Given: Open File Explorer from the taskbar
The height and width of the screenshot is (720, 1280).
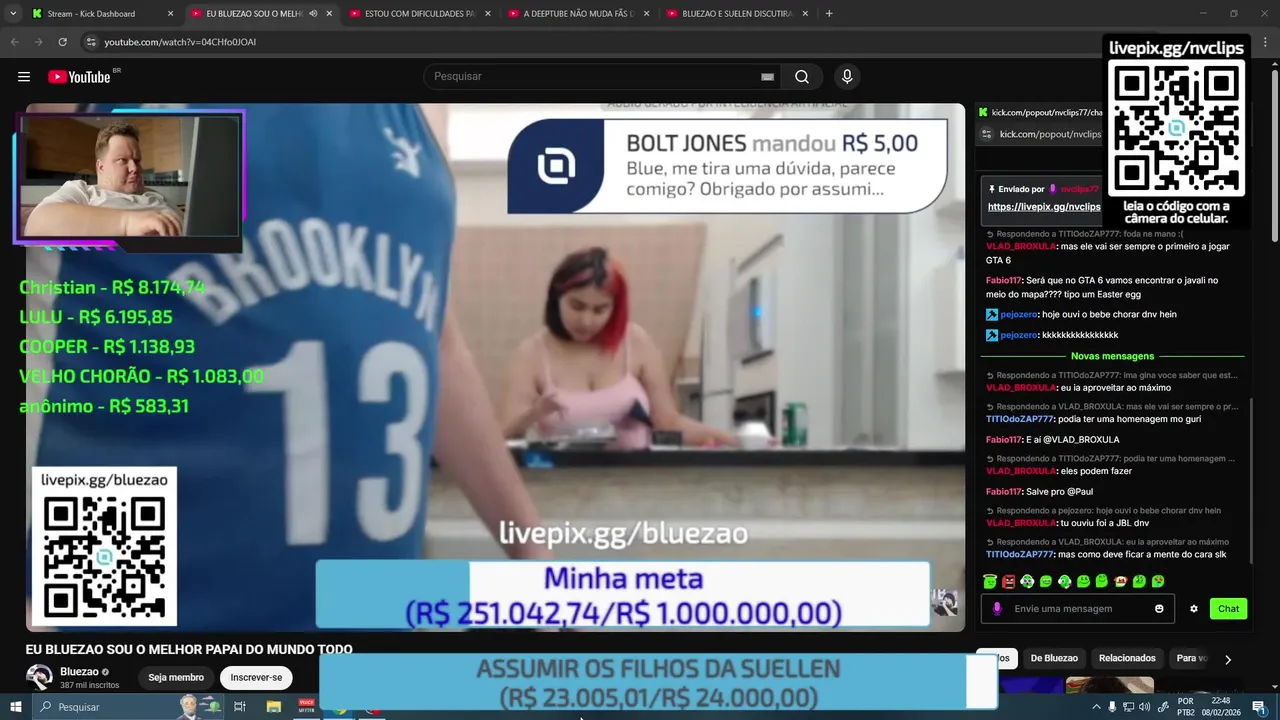Looking at the screenshot, I should (x=273, y=707).
